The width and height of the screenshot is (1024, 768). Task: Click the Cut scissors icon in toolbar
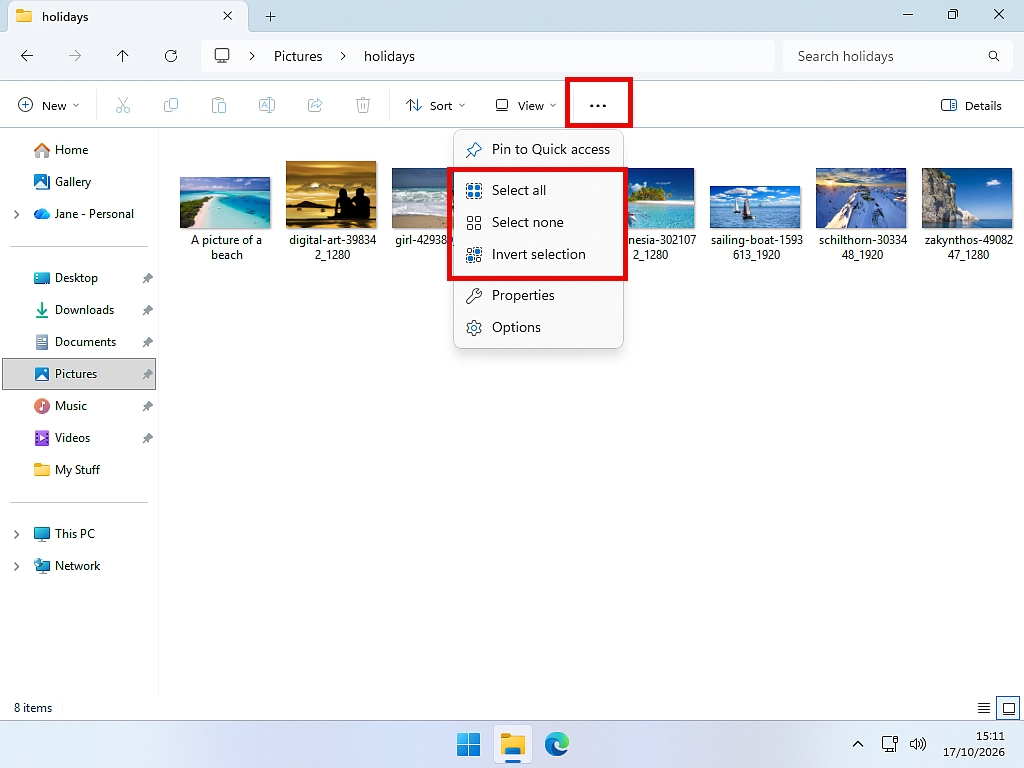coord(123,105)
